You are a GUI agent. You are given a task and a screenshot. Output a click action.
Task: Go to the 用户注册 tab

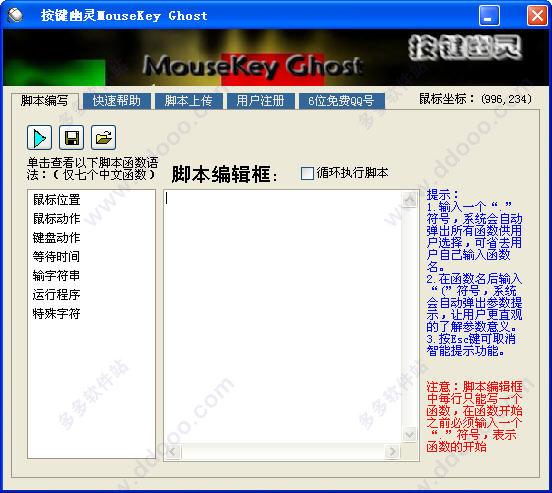tap(261, 101)
